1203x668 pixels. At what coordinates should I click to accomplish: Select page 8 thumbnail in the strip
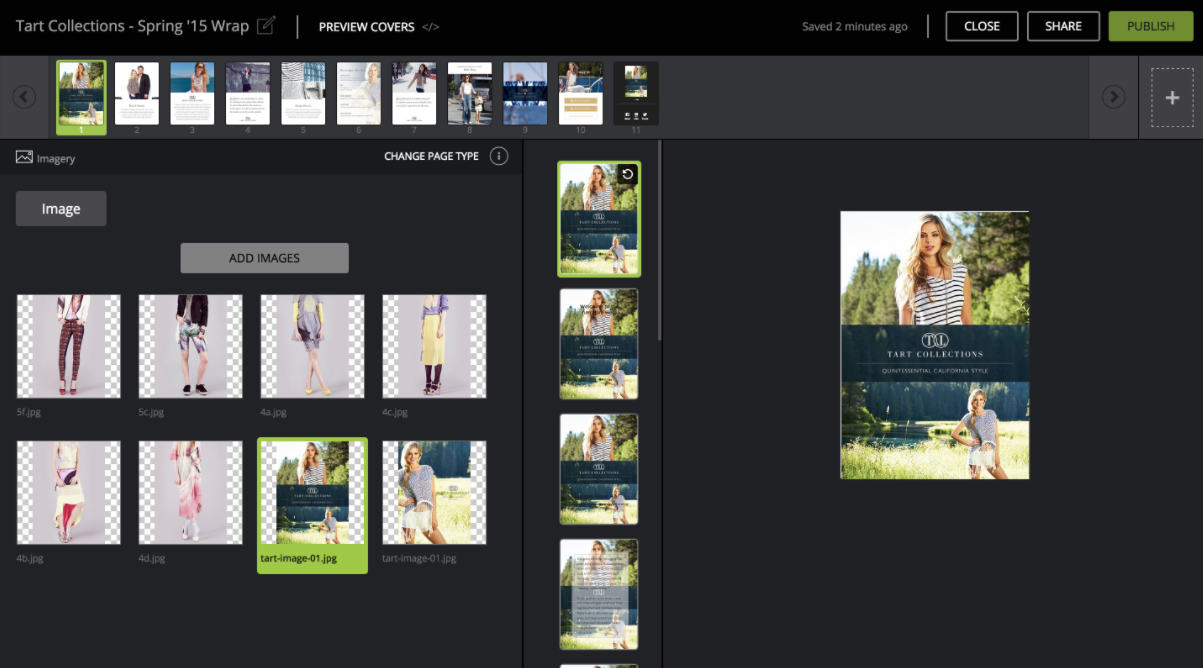coord(469,94)
